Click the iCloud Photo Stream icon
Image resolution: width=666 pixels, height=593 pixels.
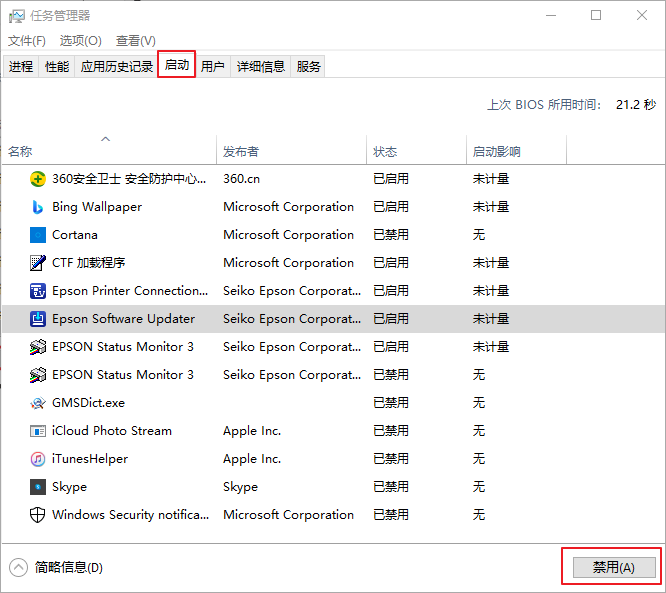pyautogui.click(x=38, y=431)
